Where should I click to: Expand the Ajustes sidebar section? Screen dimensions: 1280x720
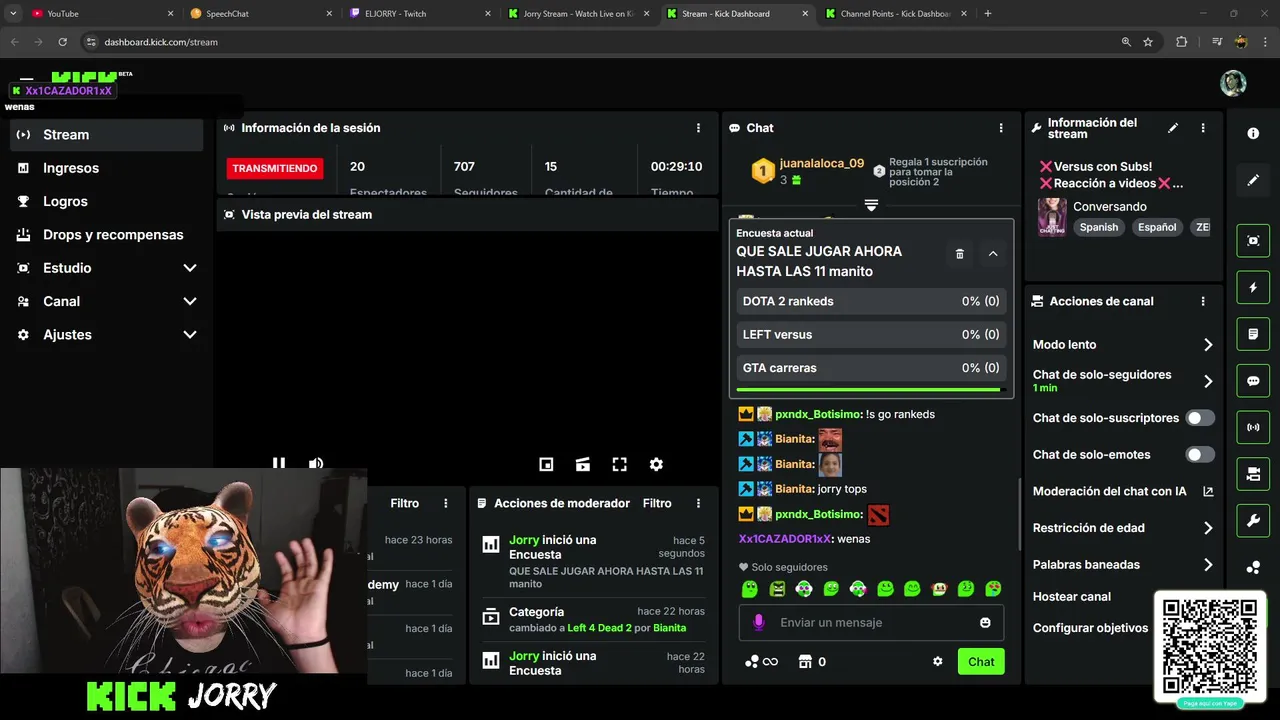click(x=190, y=335)
